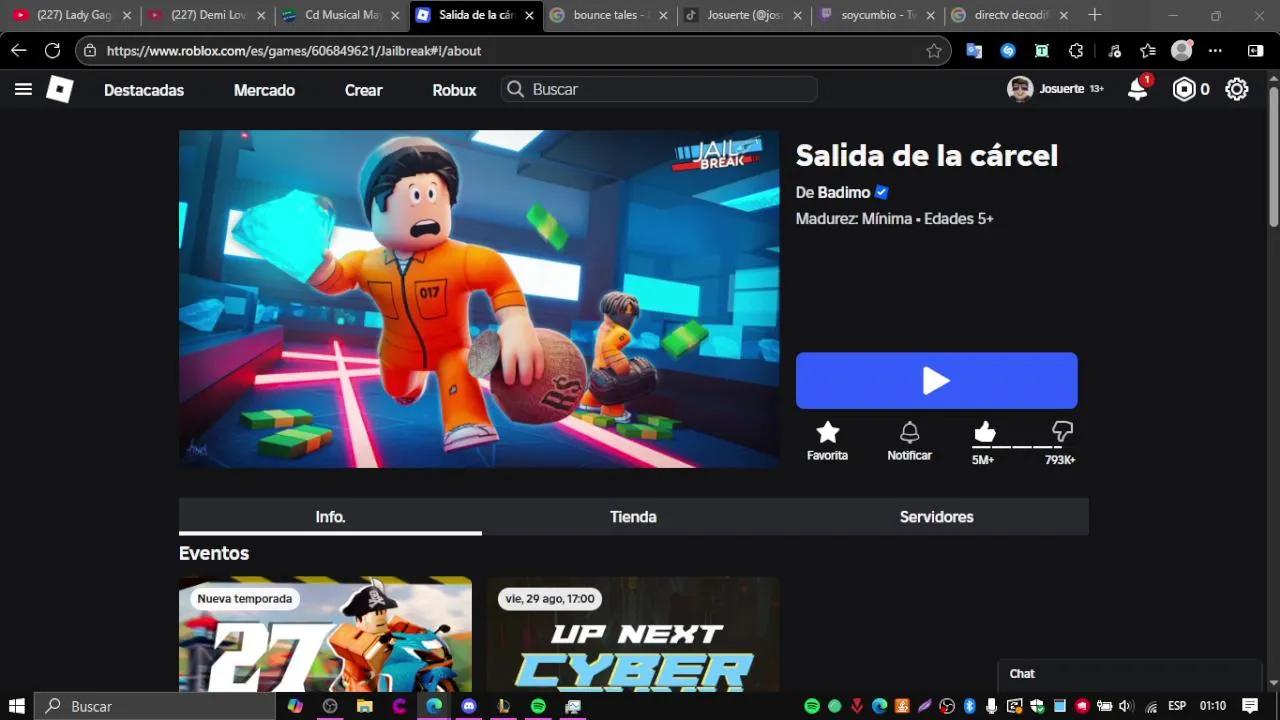Open the Chat panel
This screenshot has width=1280, height=720.
[x=1130, y=674]
